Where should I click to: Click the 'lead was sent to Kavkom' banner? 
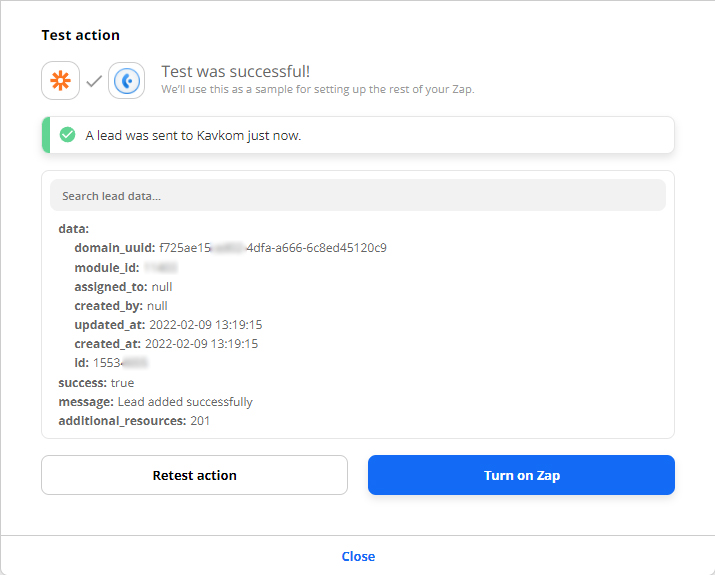357,135
